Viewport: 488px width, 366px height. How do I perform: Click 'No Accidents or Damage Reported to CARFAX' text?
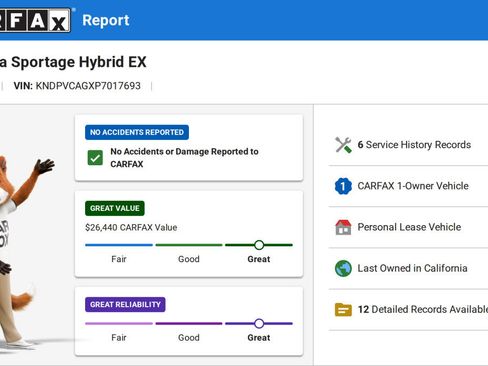click(x=184, y=158)
